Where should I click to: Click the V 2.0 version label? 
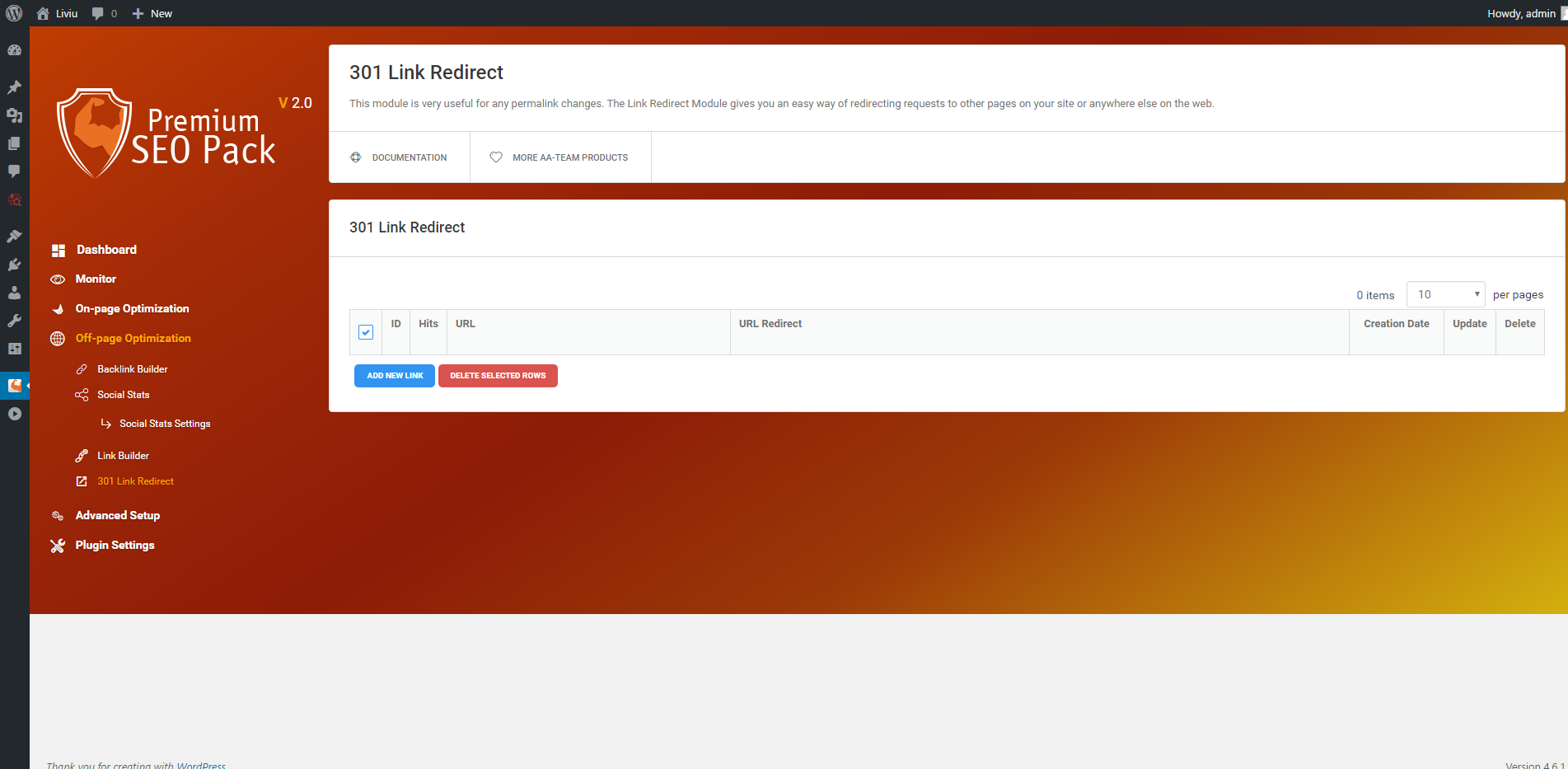(295, 103)
